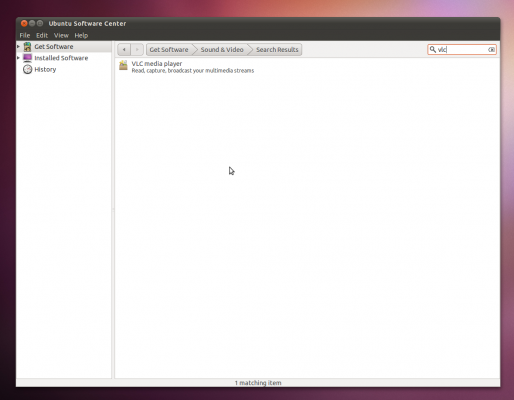Click the VLC media player package icon
The height and width of the screenshot is (400, 514).
coord(123,65)
